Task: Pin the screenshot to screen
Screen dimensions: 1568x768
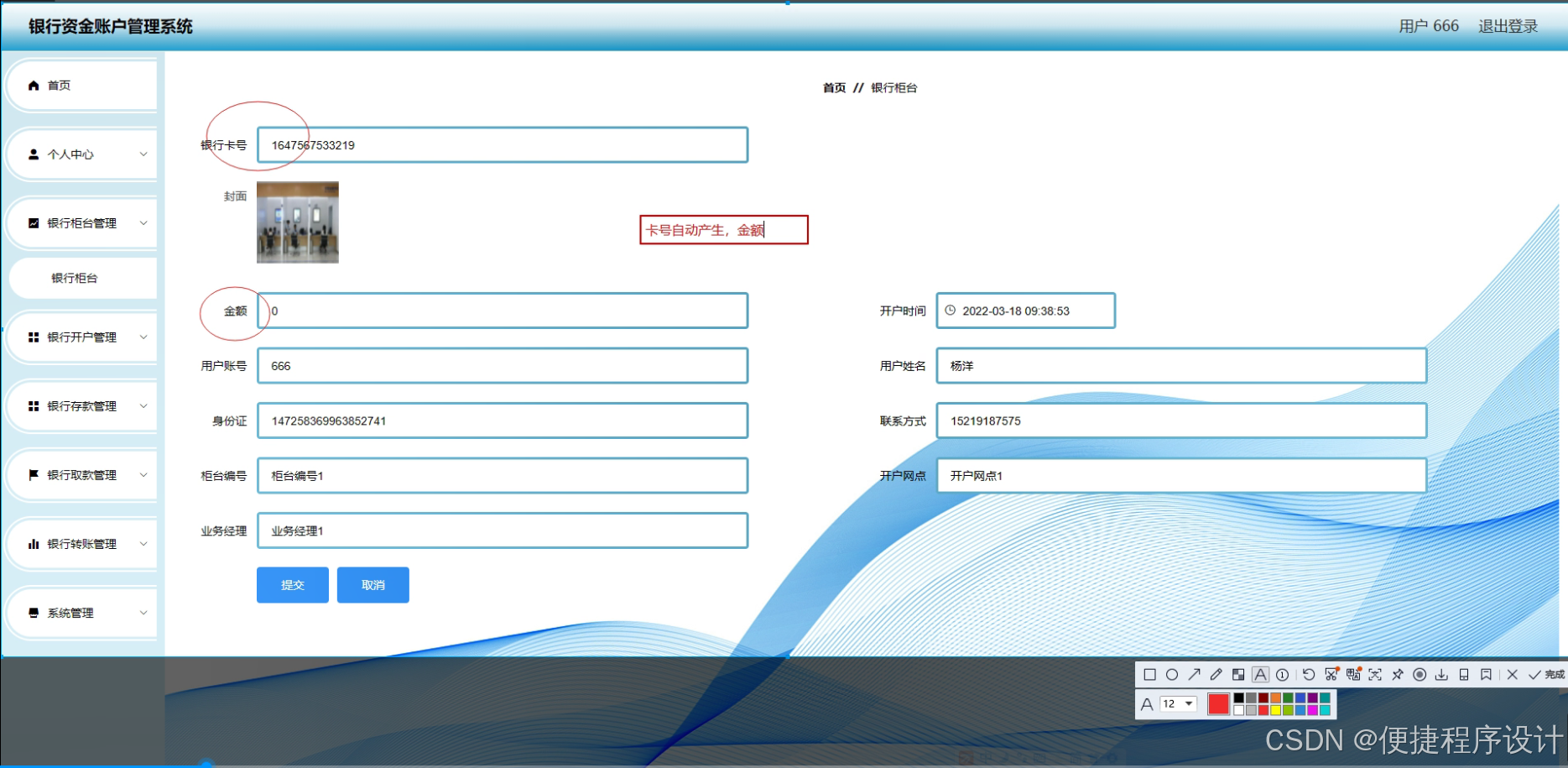Action: [x=1398, y=675]
